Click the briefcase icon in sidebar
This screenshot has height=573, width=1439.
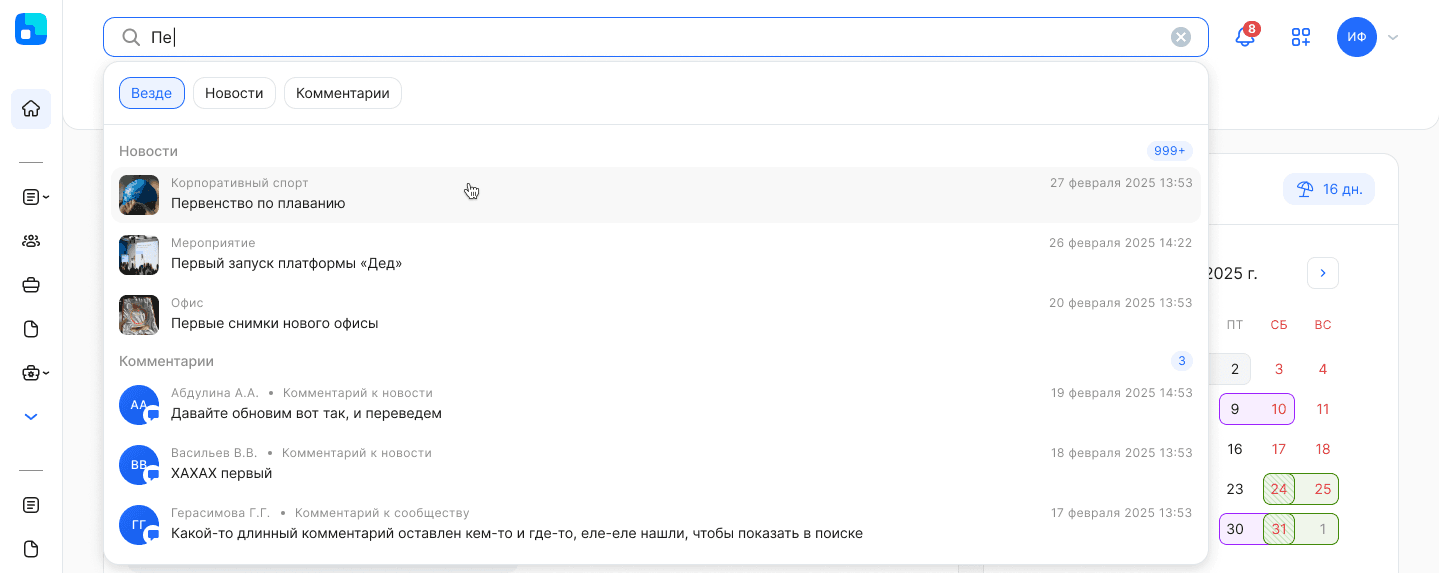click(31, 285)
